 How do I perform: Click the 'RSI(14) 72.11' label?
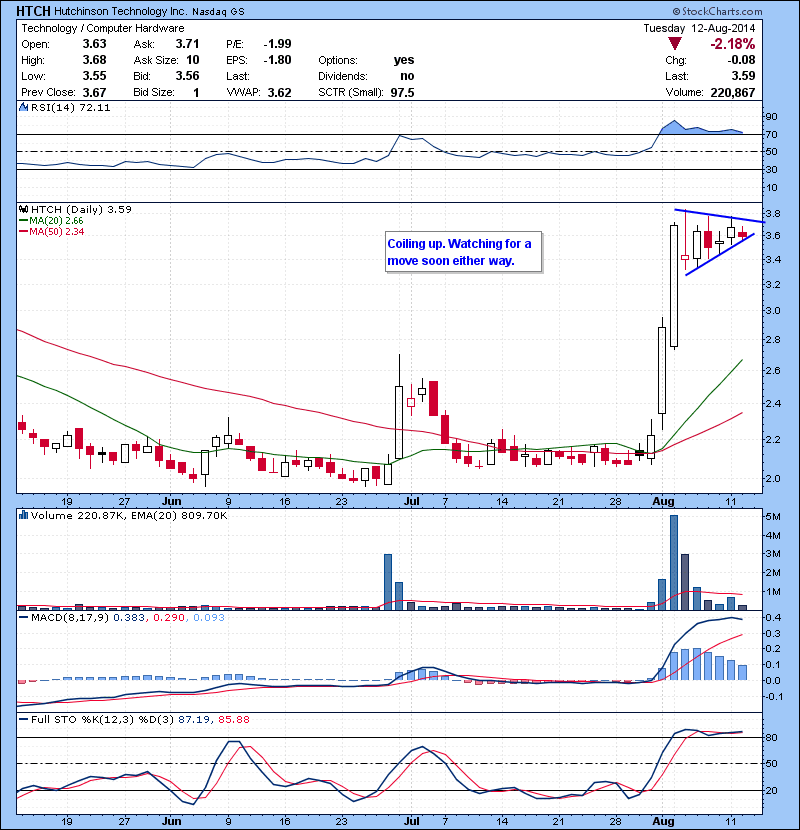tap(70, 107)
